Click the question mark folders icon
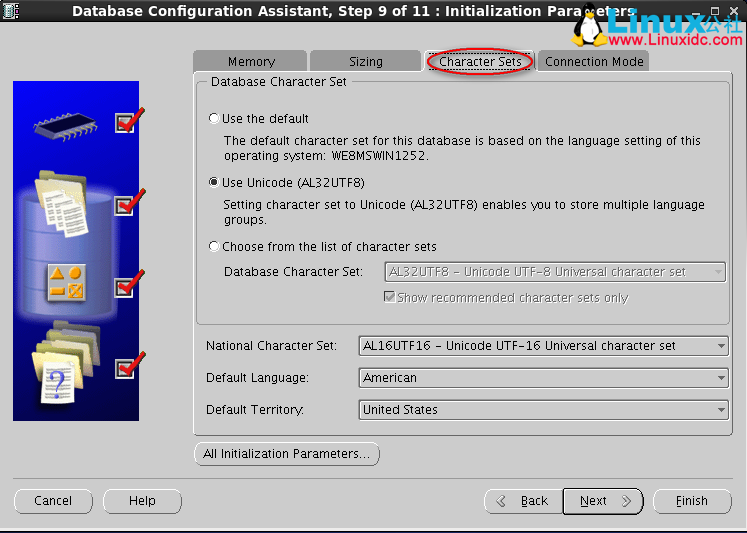Screen dimensions: 747x533 pyautogui.click(x=66, y=362)
